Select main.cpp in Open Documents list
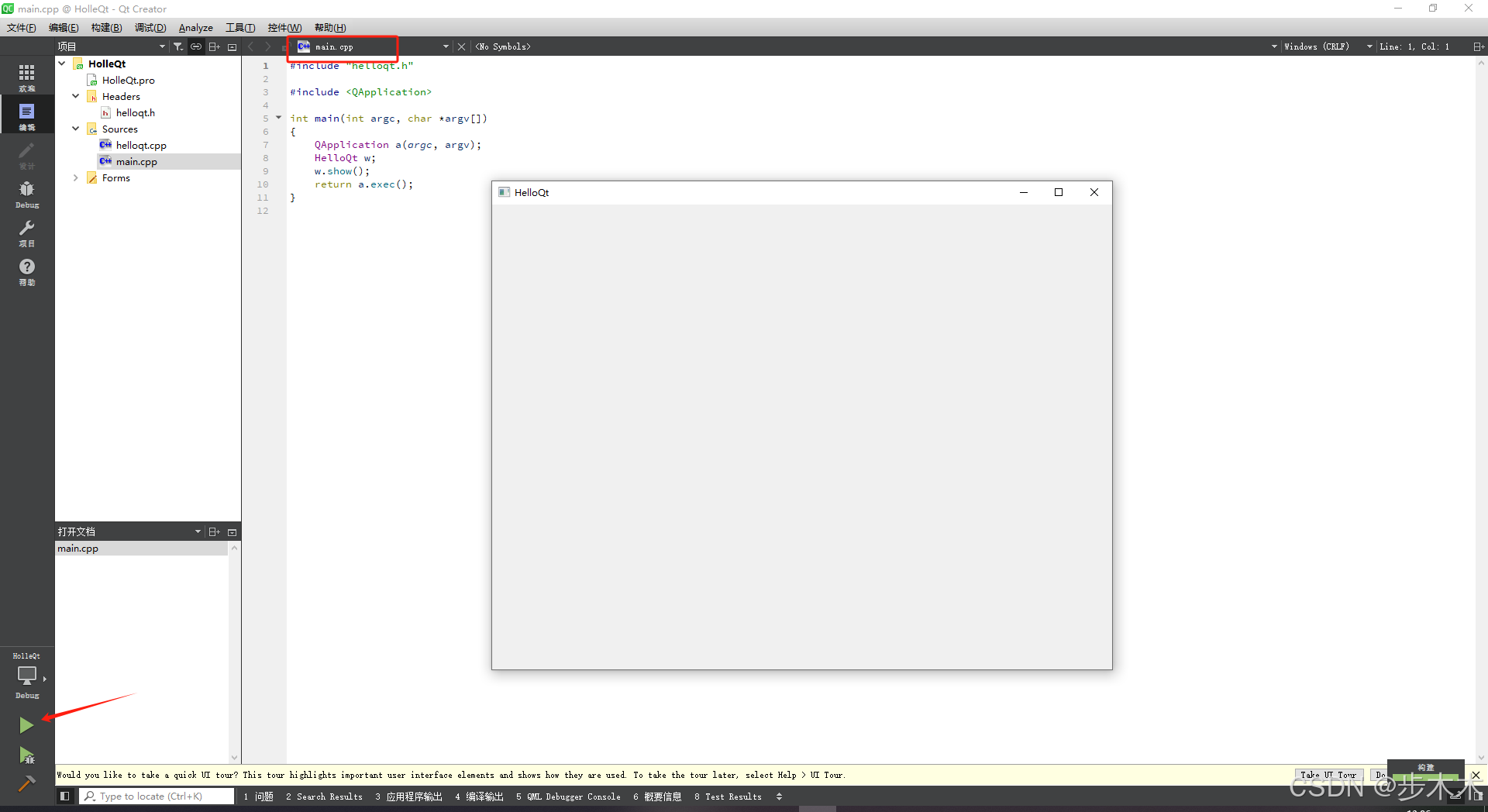 click(x=142, y=548)
